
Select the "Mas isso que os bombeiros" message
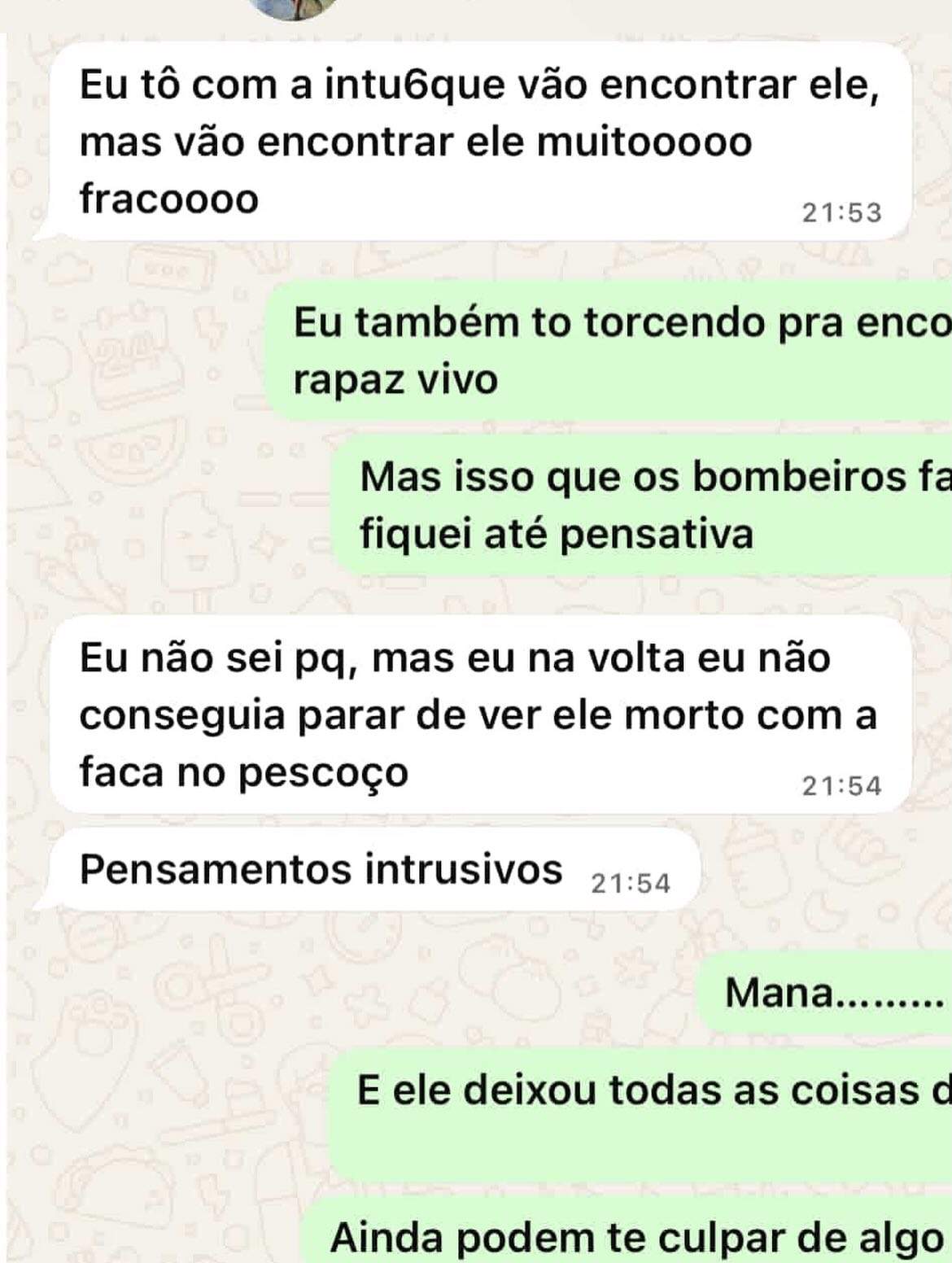(x=643, y=505)
